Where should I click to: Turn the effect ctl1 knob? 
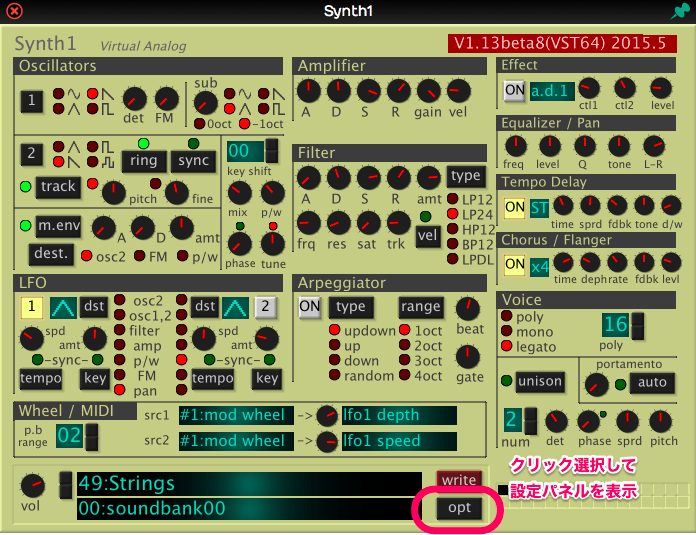point(589,88)
